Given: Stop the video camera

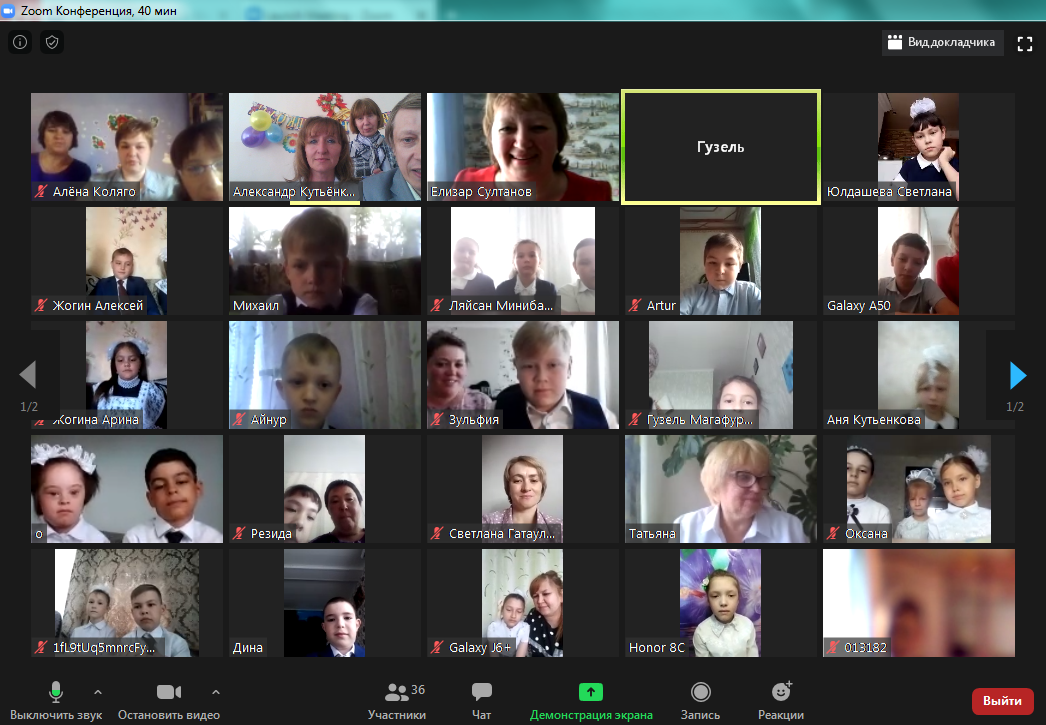Looking at the screenshot, I should click(x=168, y=701).
